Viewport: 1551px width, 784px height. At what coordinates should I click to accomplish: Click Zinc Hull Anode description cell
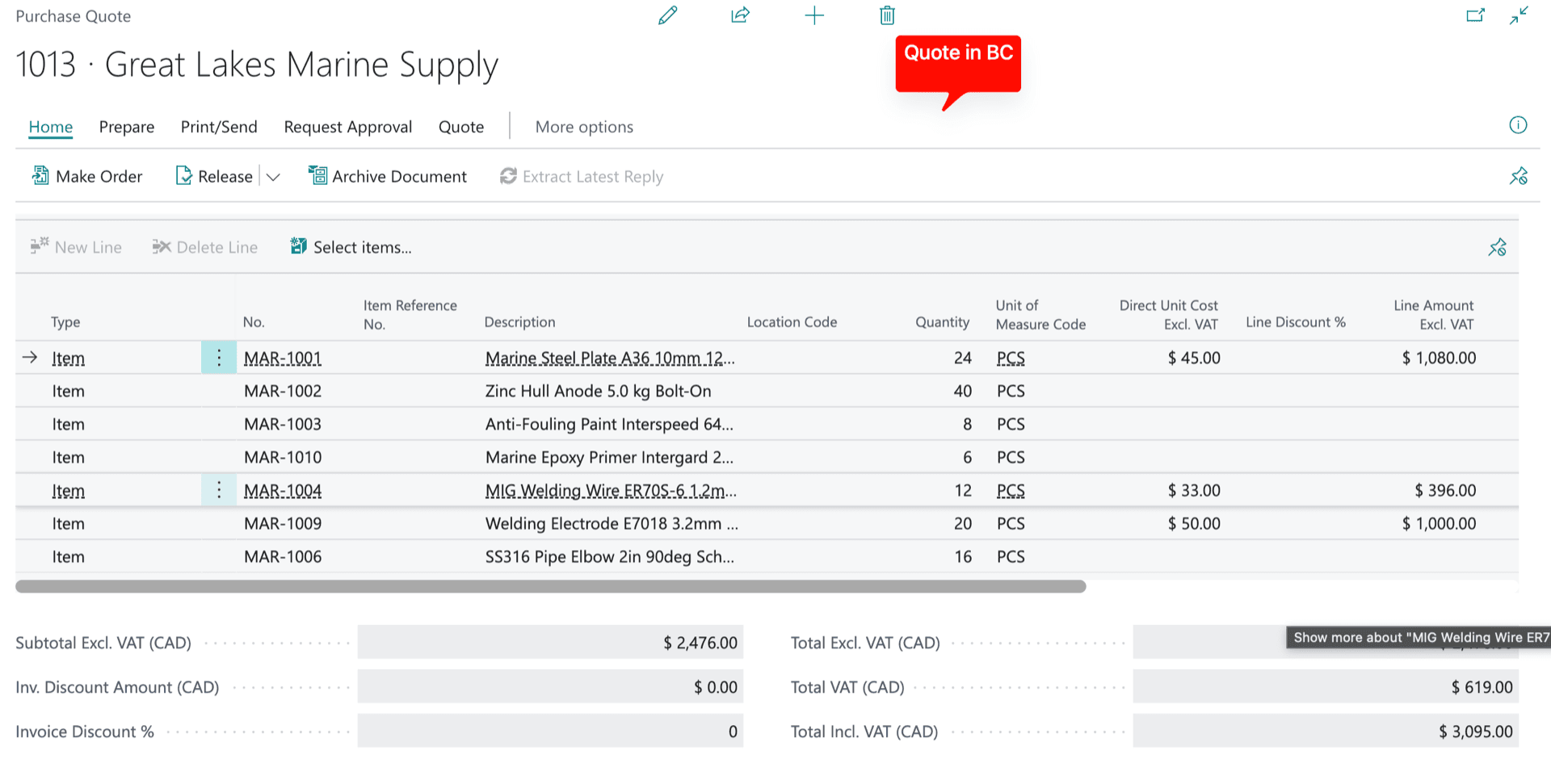598,391
